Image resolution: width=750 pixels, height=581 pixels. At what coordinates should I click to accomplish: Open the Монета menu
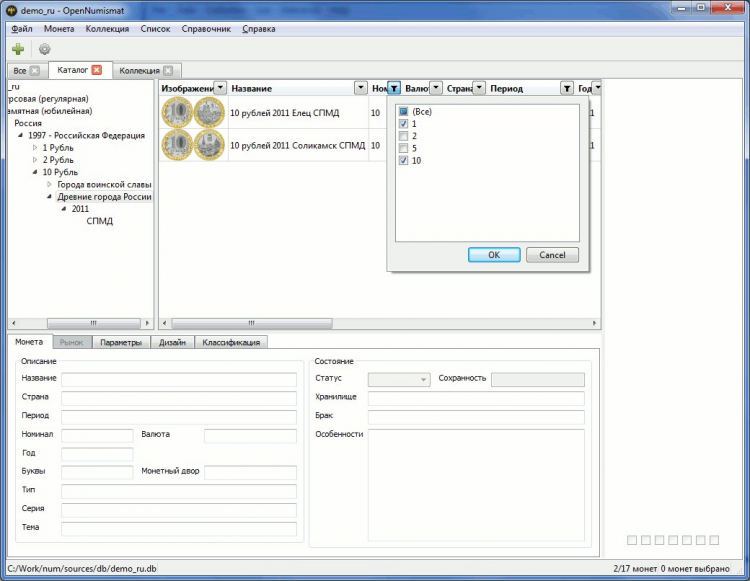pos(59,29)
